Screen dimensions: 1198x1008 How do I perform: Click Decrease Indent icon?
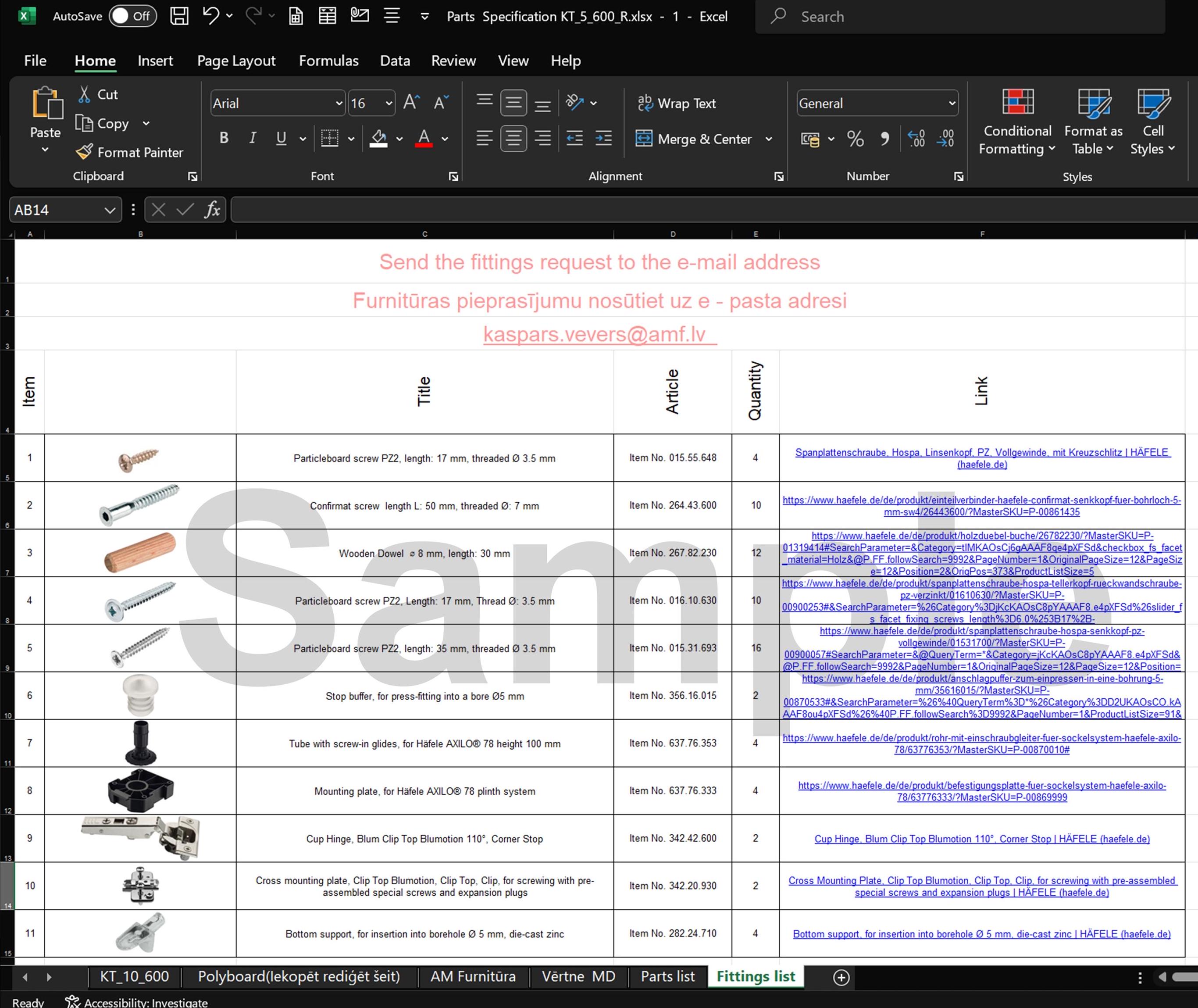574,138
